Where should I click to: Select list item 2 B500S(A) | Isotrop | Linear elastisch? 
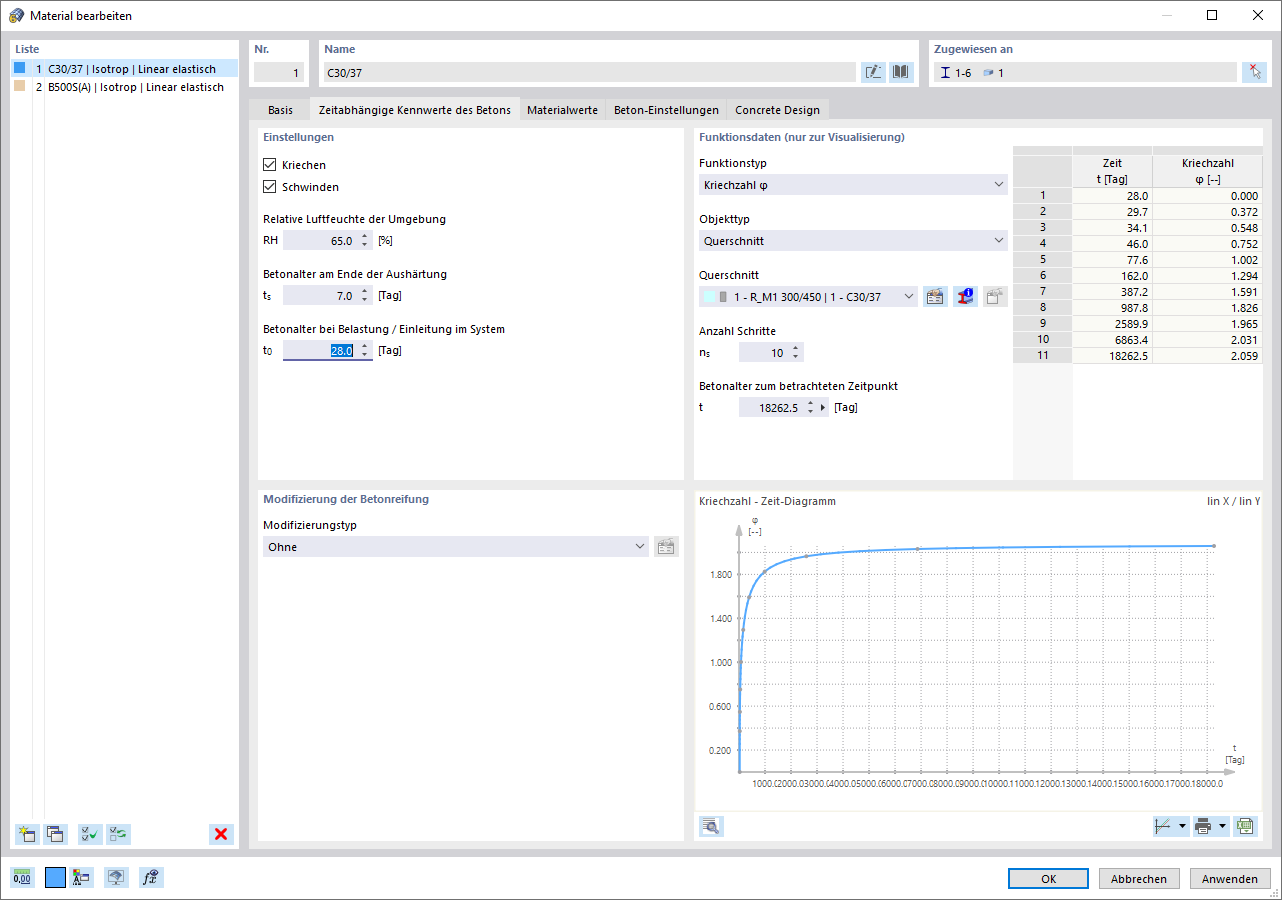125,87
